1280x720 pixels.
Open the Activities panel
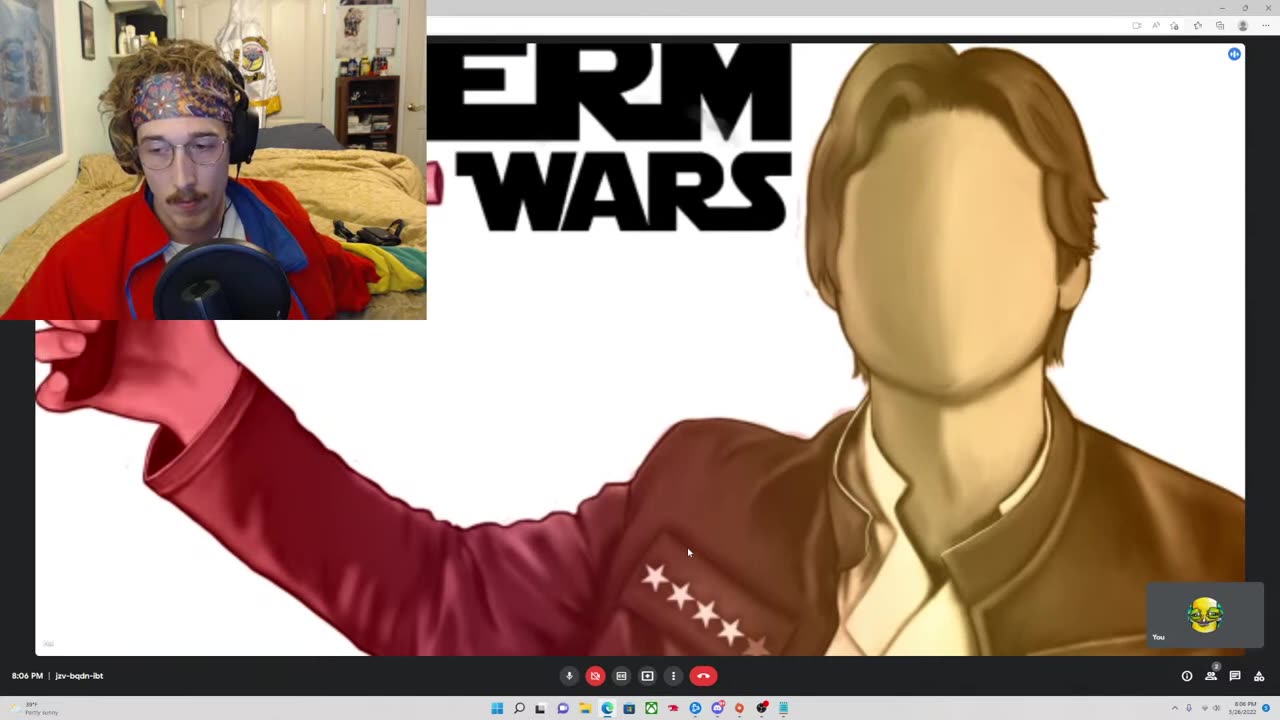(1259, 676)
